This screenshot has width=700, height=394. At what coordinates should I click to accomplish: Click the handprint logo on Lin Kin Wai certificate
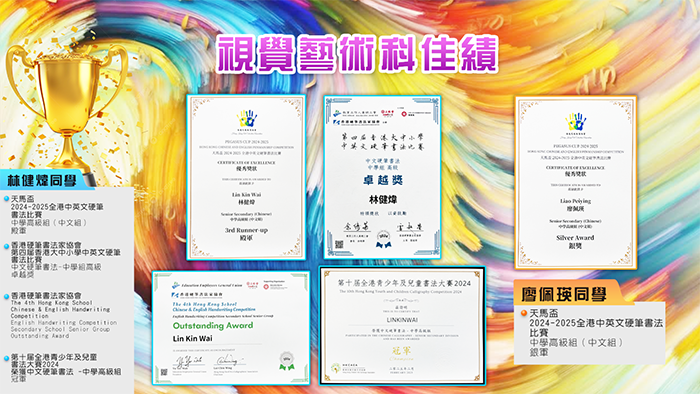pos(246,120)
